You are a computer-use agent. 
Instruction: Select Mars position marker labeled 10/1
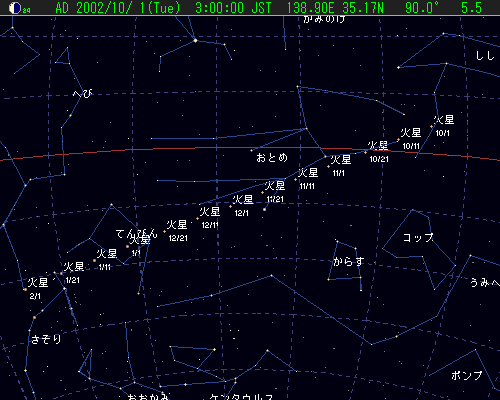tap(431, 127)
